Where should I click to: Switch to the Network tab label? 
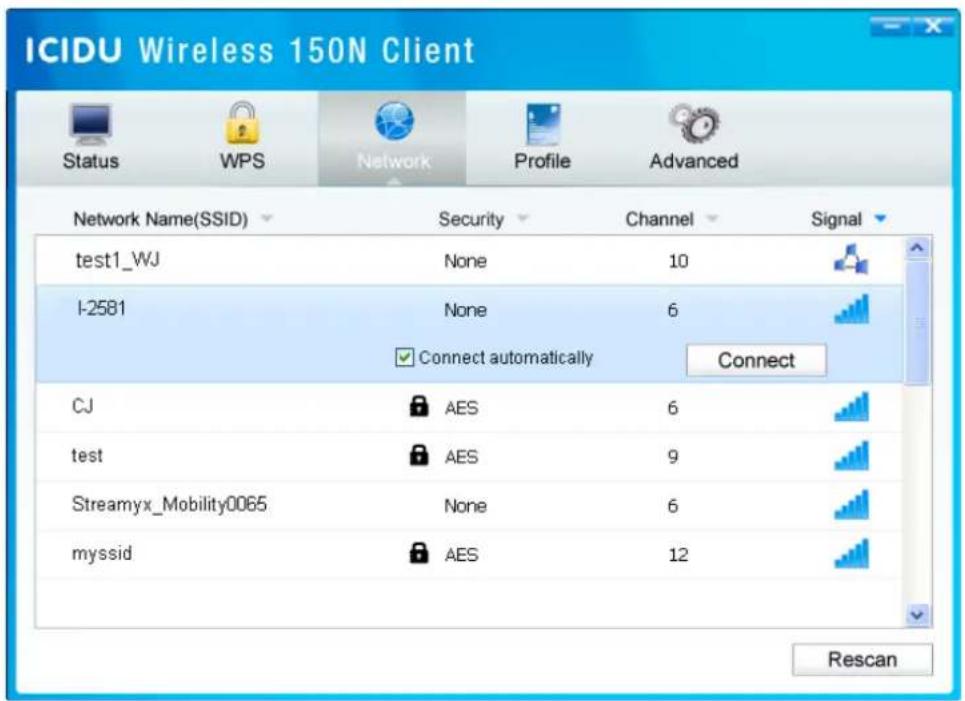[x=393, y=161]
